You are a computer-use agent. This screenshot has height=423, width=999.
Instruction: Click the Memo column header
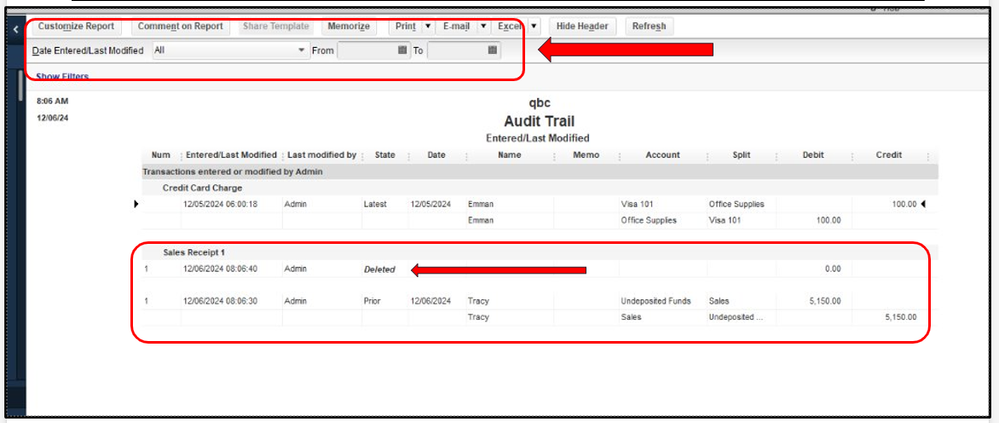(x=586, y=155)
